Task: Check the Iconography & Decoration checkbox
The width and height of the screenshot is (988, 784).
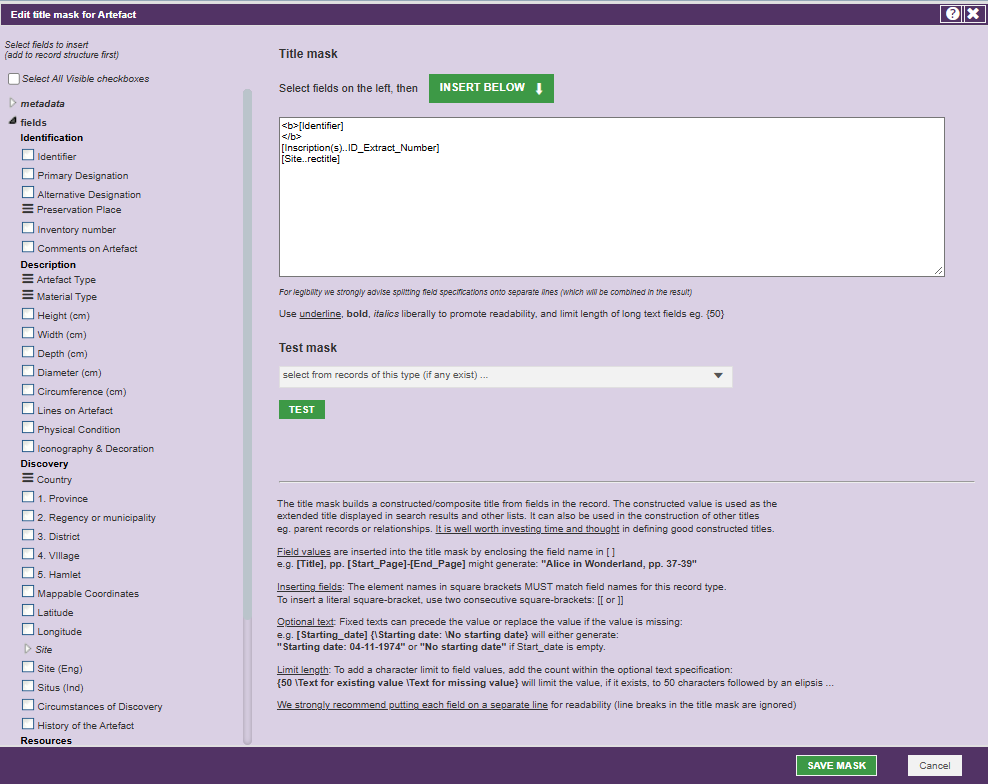Action: tap(28, 447)
